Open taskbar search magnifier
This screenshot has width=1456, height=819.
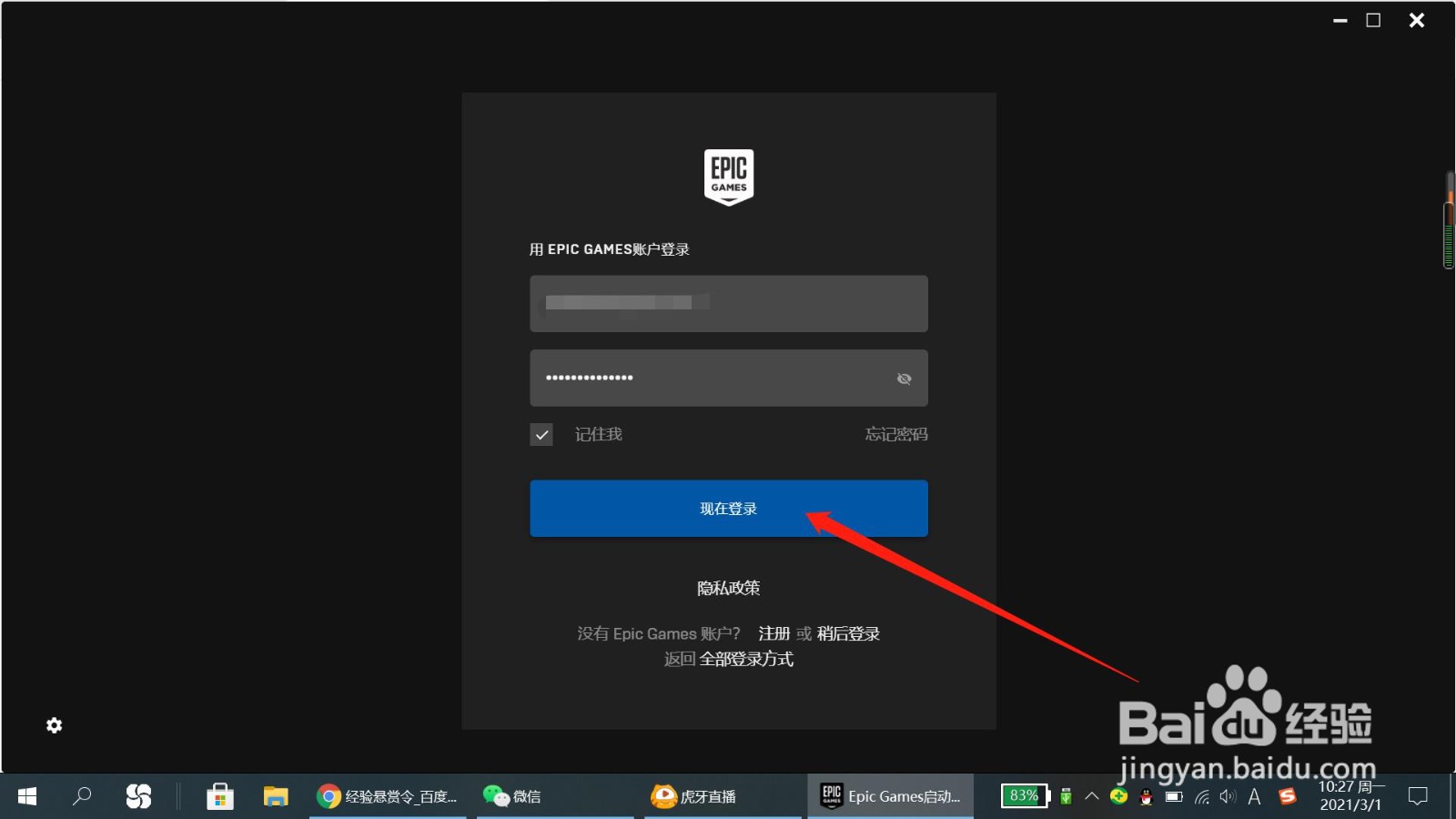[x=82, y=796]
